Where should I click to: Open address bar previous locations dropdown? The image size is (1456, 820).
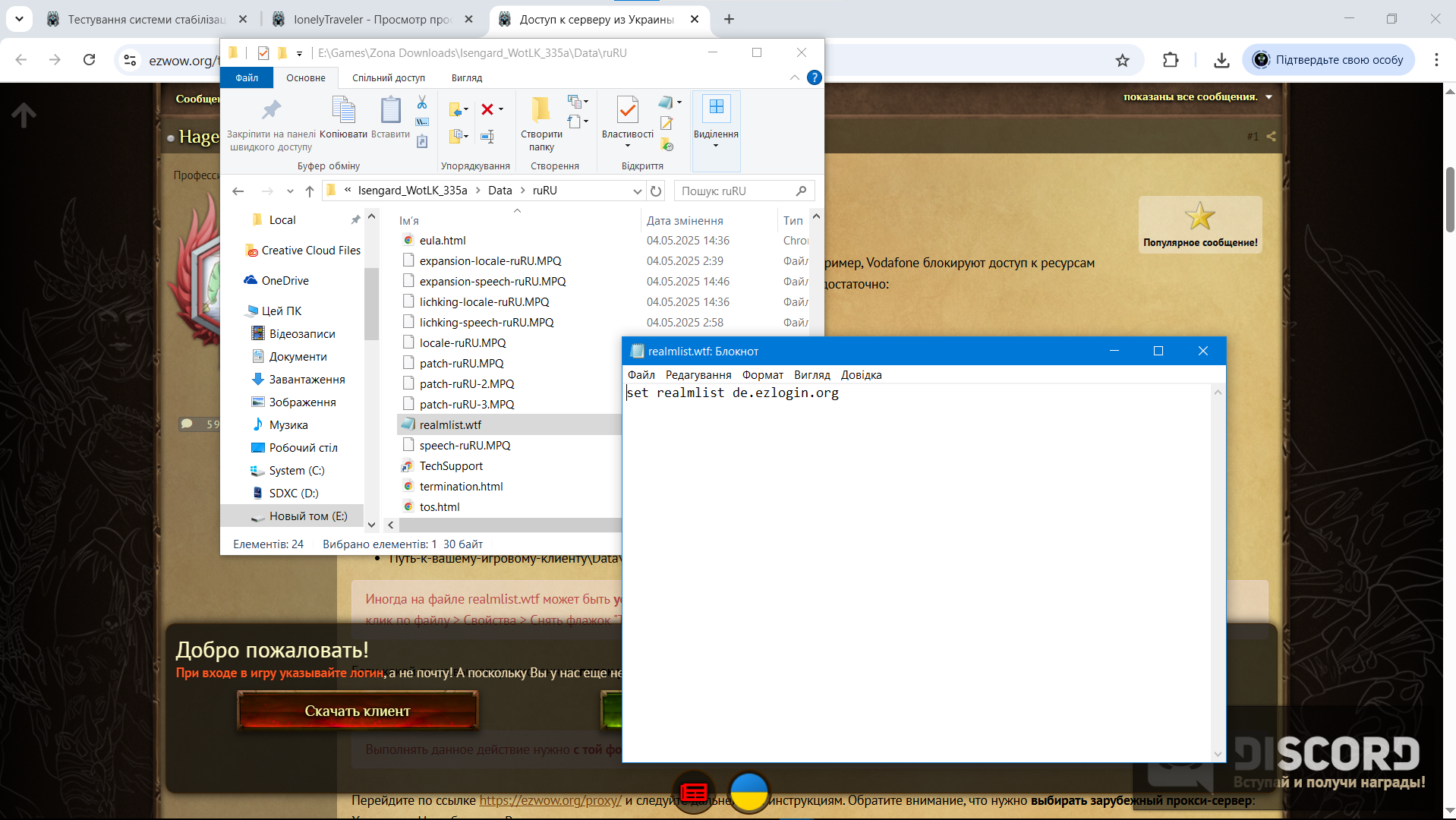point(637,191)
